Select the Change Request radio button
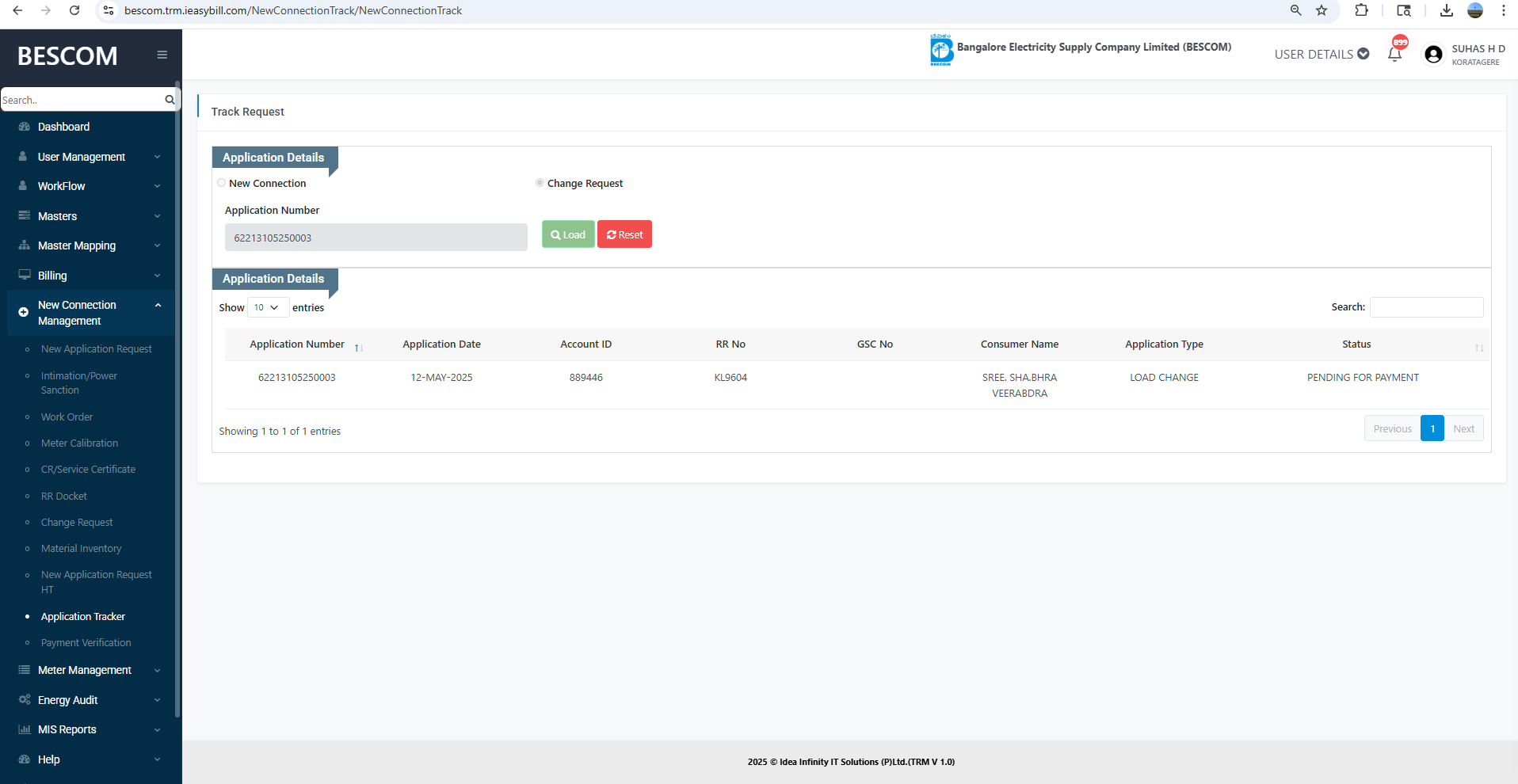This screenshot has width=1518, height=784. tap(540, 183)
